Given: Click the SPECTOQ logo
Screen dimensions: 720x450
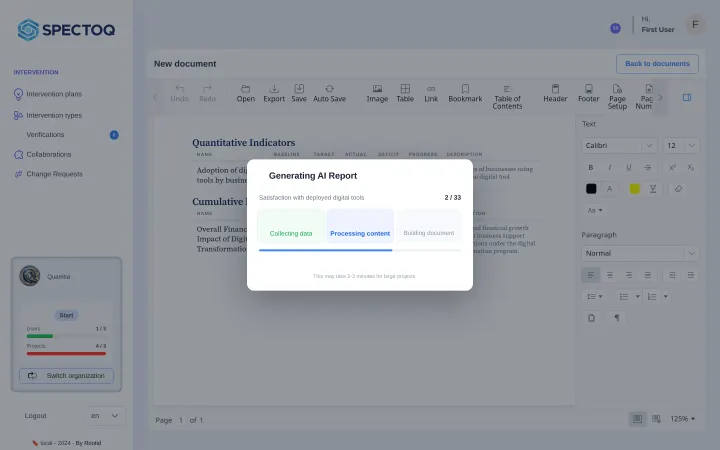Looking at the screenshot, I should (x=66, y=30).
